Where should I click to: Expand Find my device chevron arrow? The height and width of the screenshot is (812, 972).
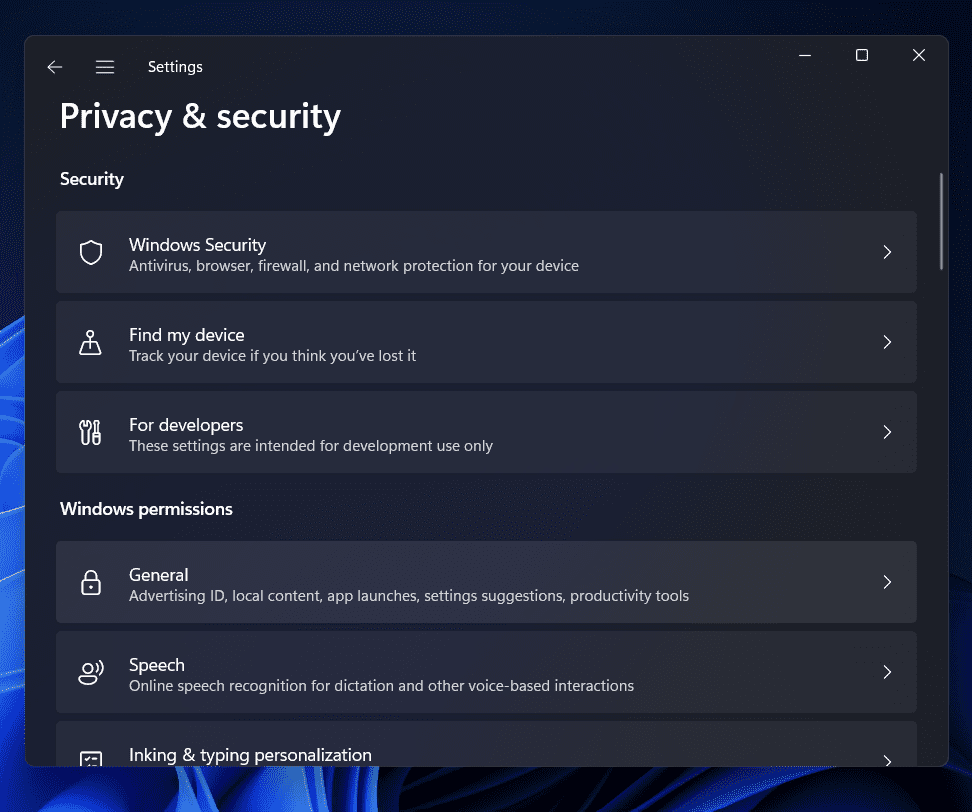[x=887, y=343]
